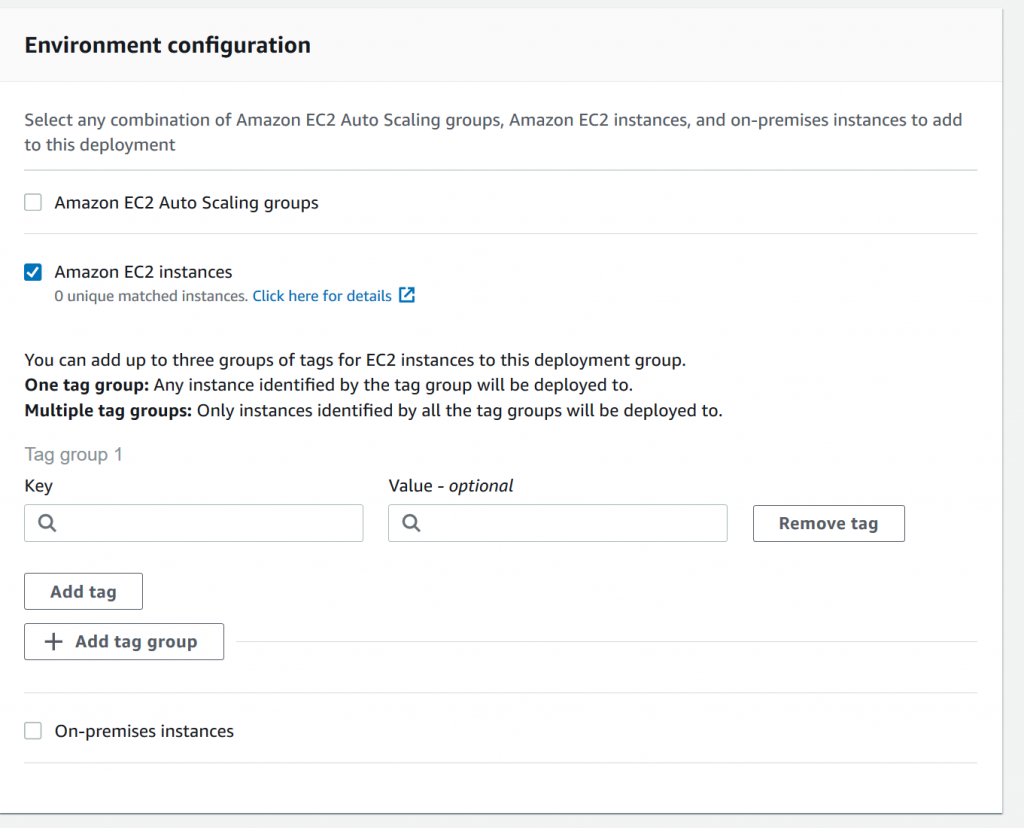The width and height of the screenshot is (1024, 828).
Task: Click the 'Value - optional' field label
Action: [x=451, y=486]
